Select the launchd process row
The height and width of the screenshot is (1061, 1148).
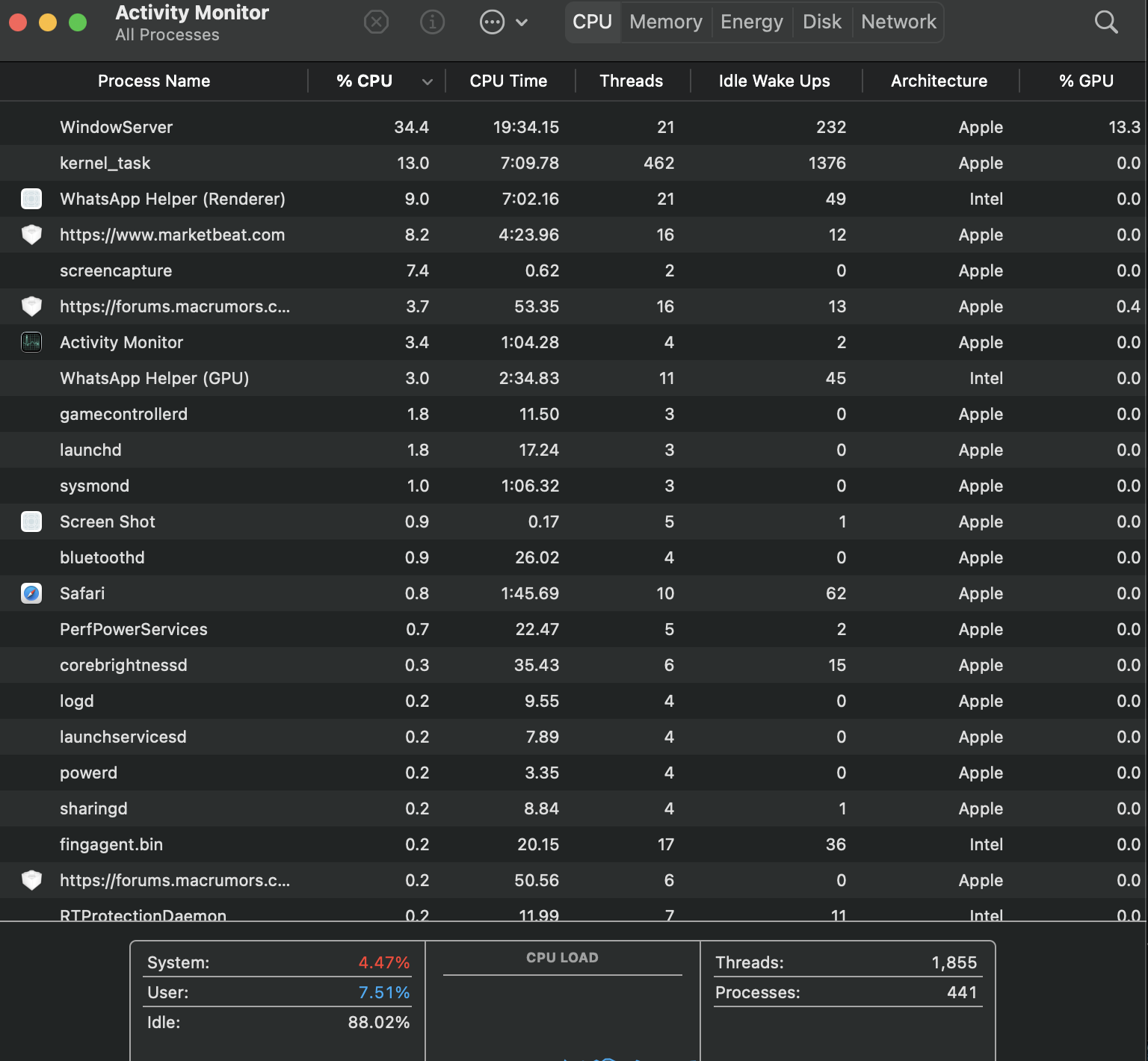tap(574, 450)
